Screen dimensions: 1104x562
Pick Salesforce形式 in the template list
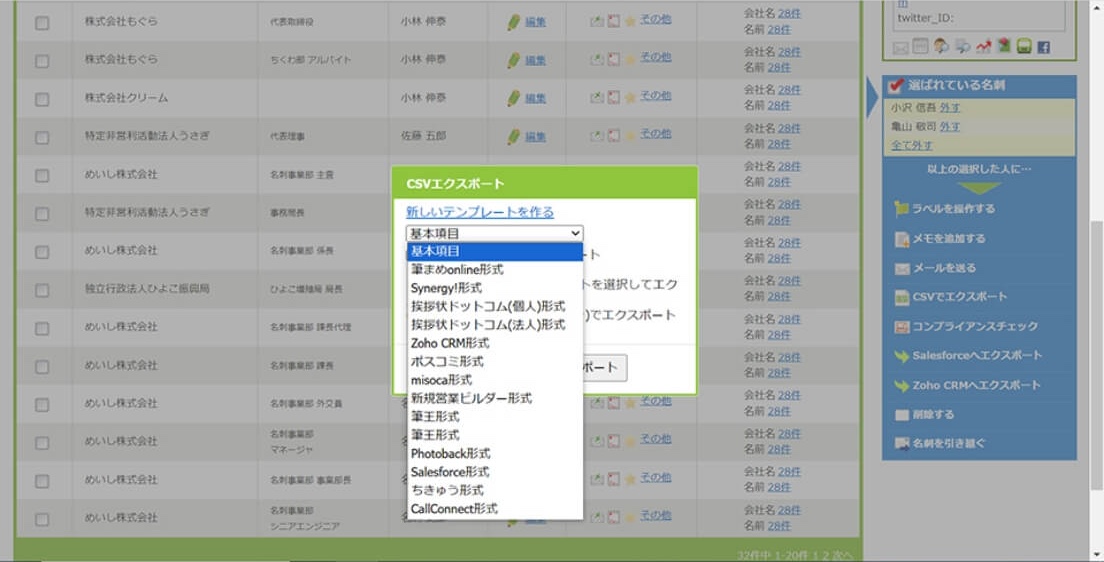(x=450, y=472)
